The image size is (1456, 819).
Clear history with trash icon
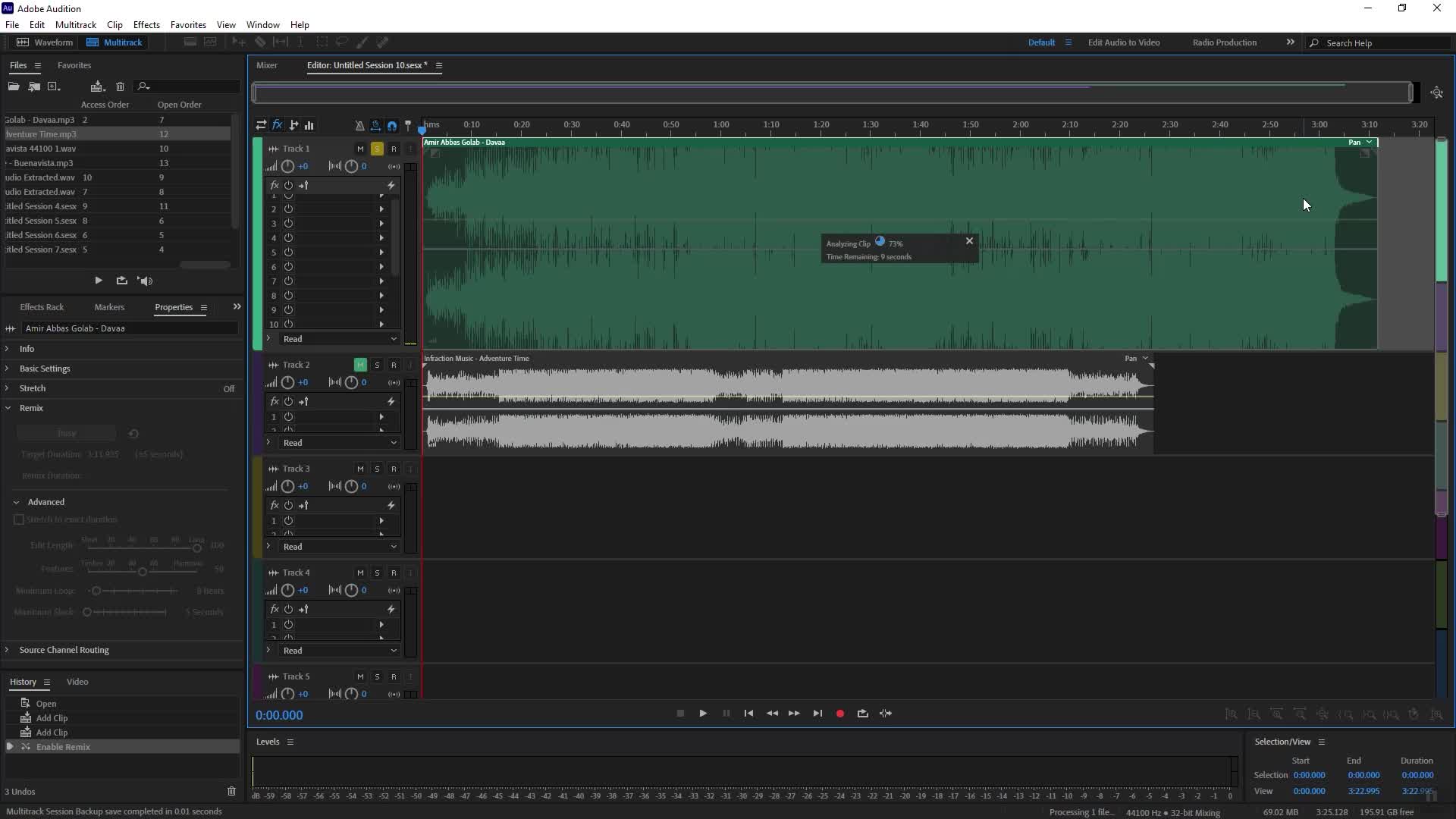(231, 791)
